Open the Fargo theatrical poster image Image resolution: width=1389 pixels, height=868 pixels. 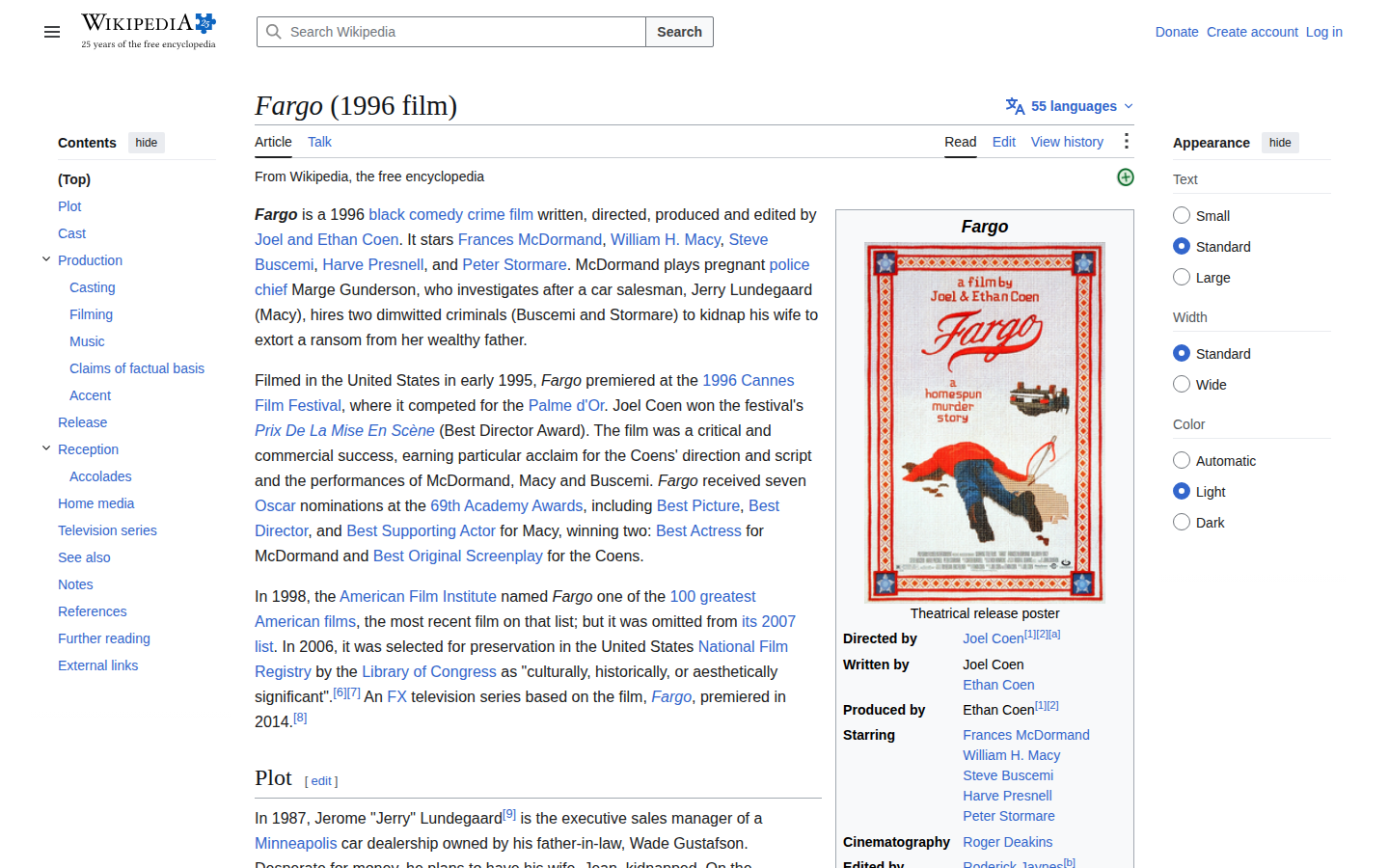point(985,421)
